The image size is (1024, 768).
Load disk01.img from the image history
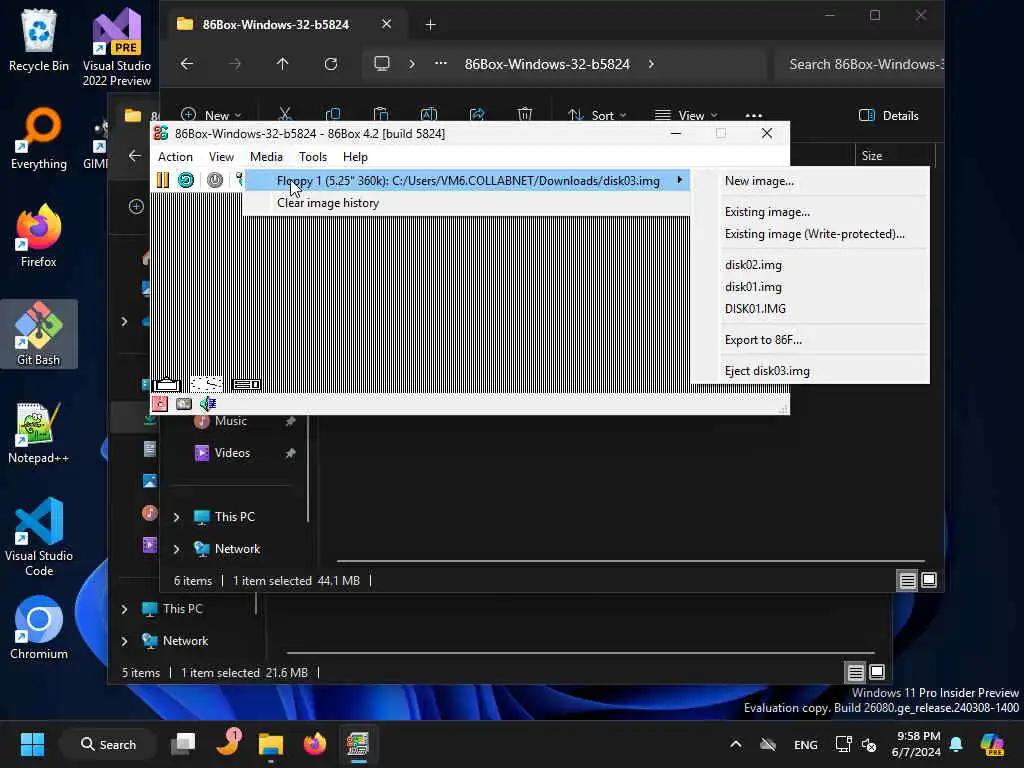click(x=753, y=287)
